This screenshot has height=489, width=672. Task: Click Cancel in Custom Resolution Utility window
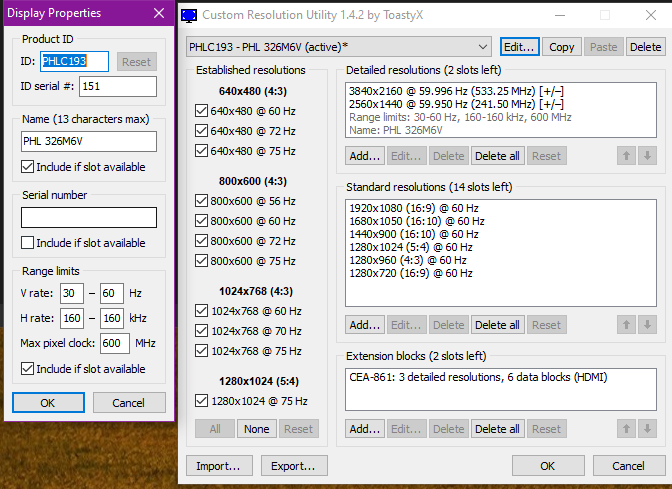point(629,465)
